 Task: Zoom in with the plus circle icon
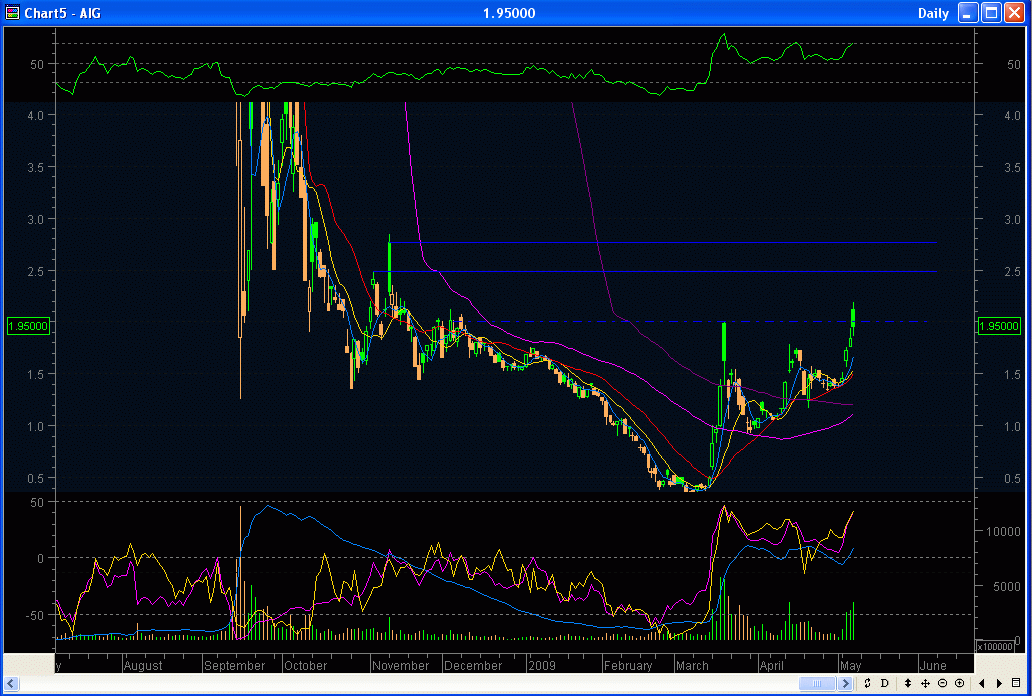click(x=959, y=683)
